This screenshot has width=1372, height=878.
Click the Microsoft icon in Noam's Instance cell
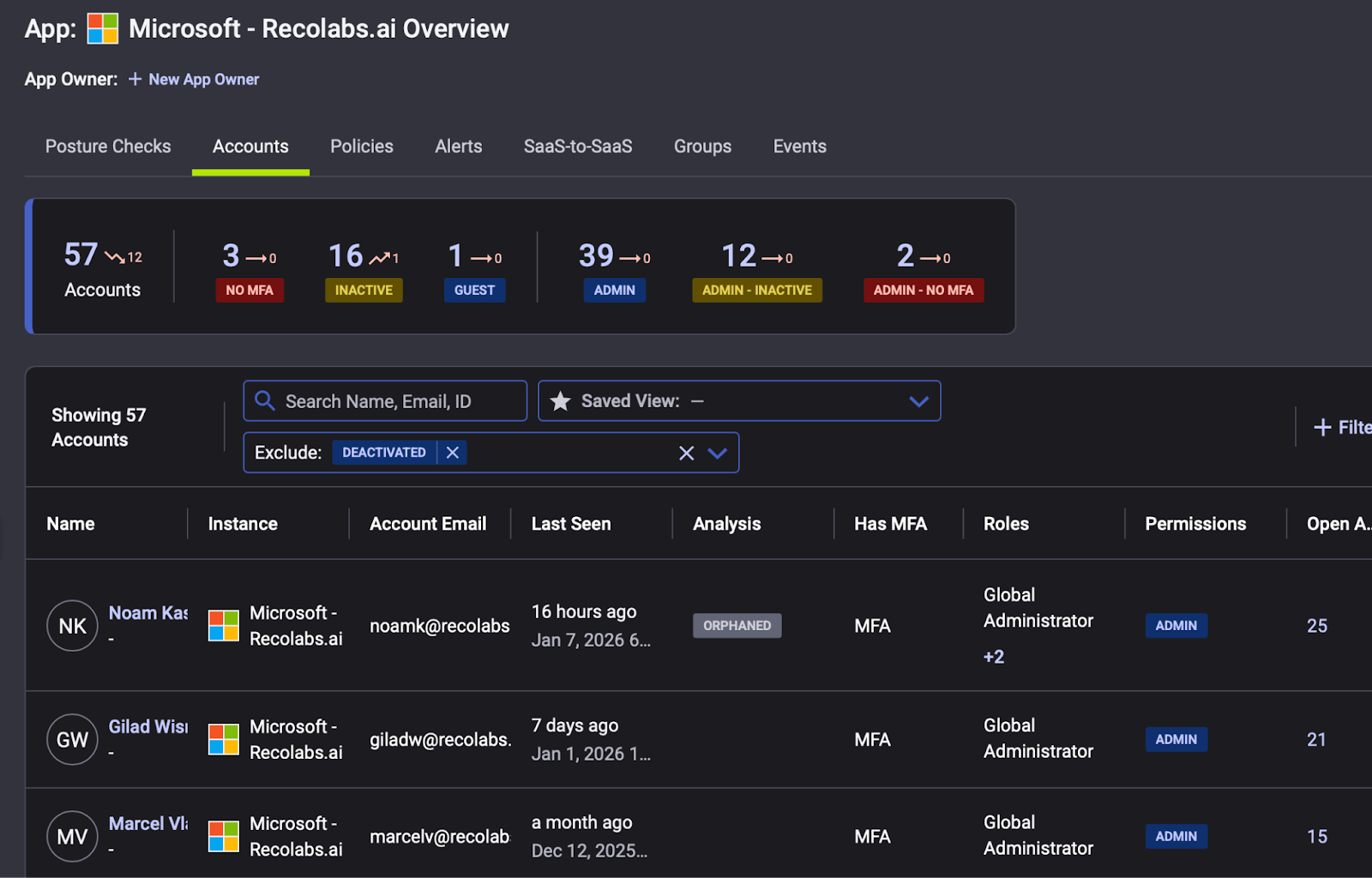pyautogui.click(x=224, y=626)
